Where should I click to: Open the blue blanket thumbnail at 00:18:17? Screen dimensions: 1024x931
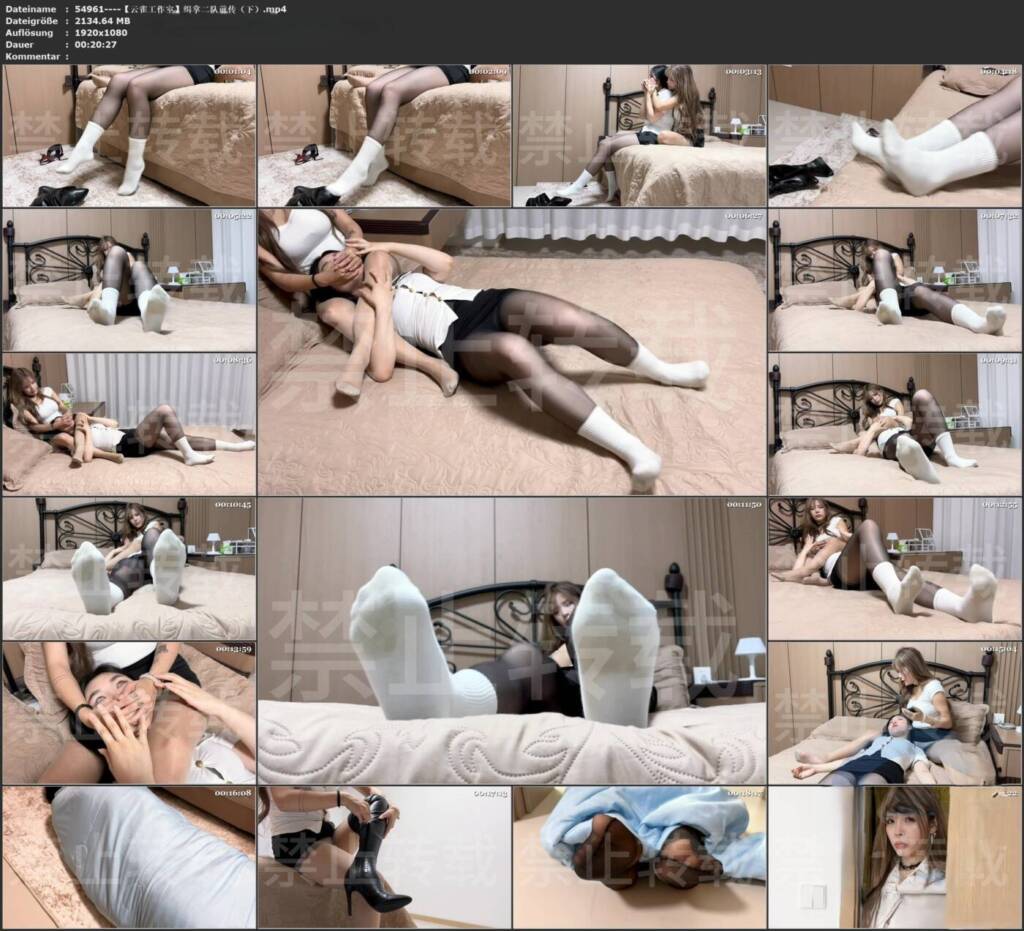[x=639, y=858]
